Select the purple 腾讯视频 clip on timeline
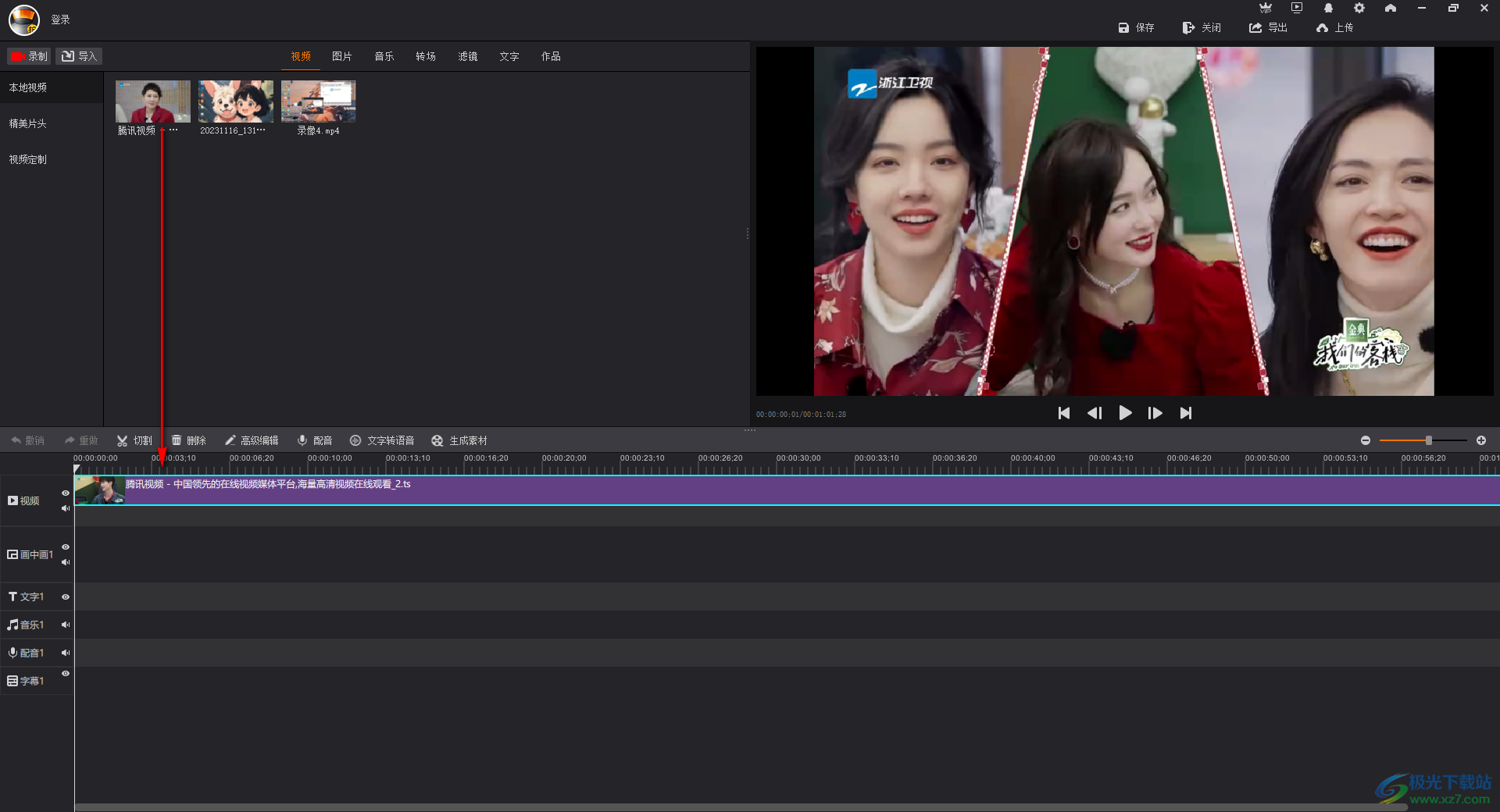The height and width of the screenshot is (812, 1500). coord(787,490)
